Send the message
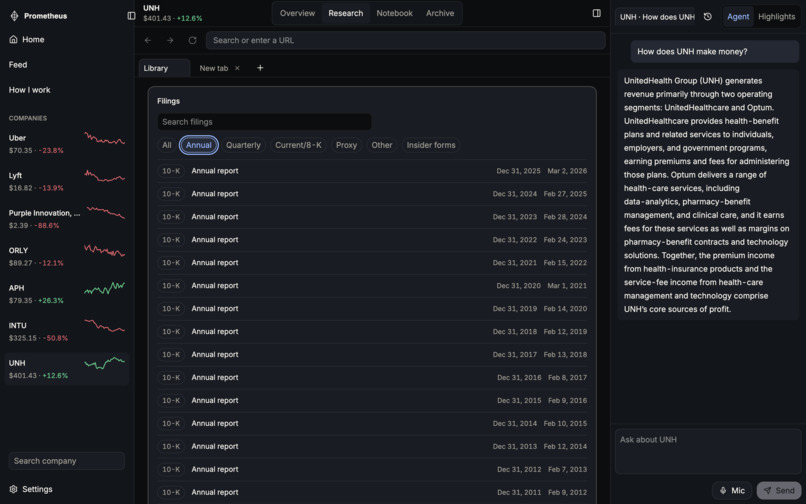806x504 pixels. coord(779,491)
